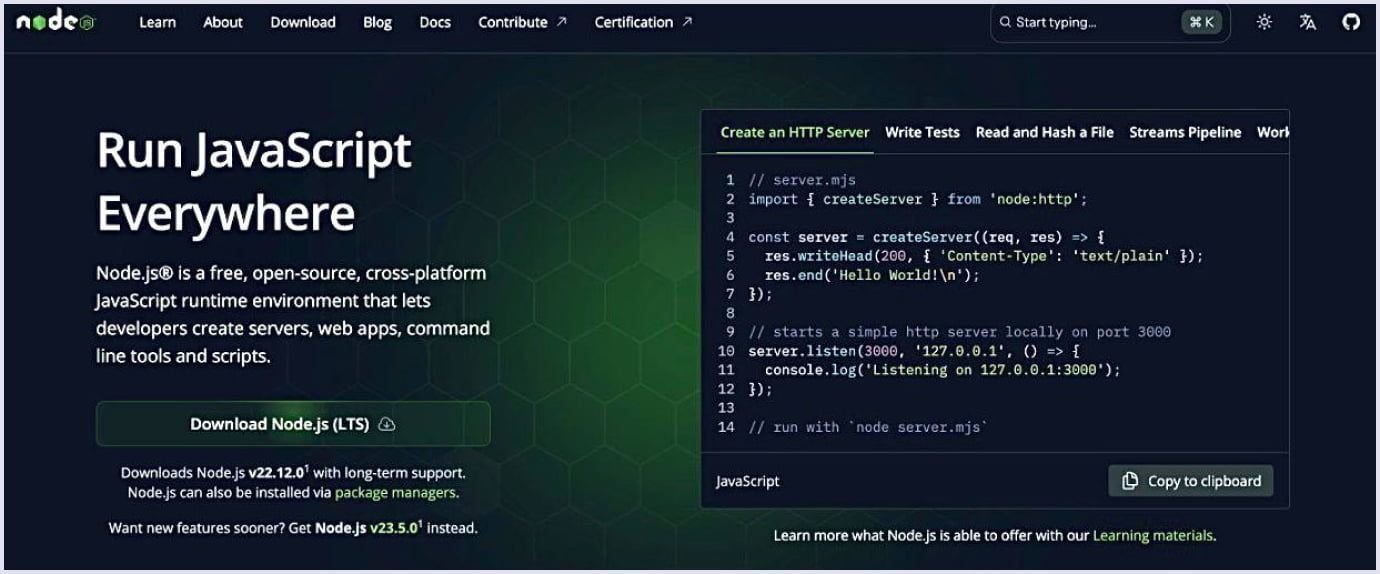Click the 'starts a simple http server' comment

click(959, 332)
